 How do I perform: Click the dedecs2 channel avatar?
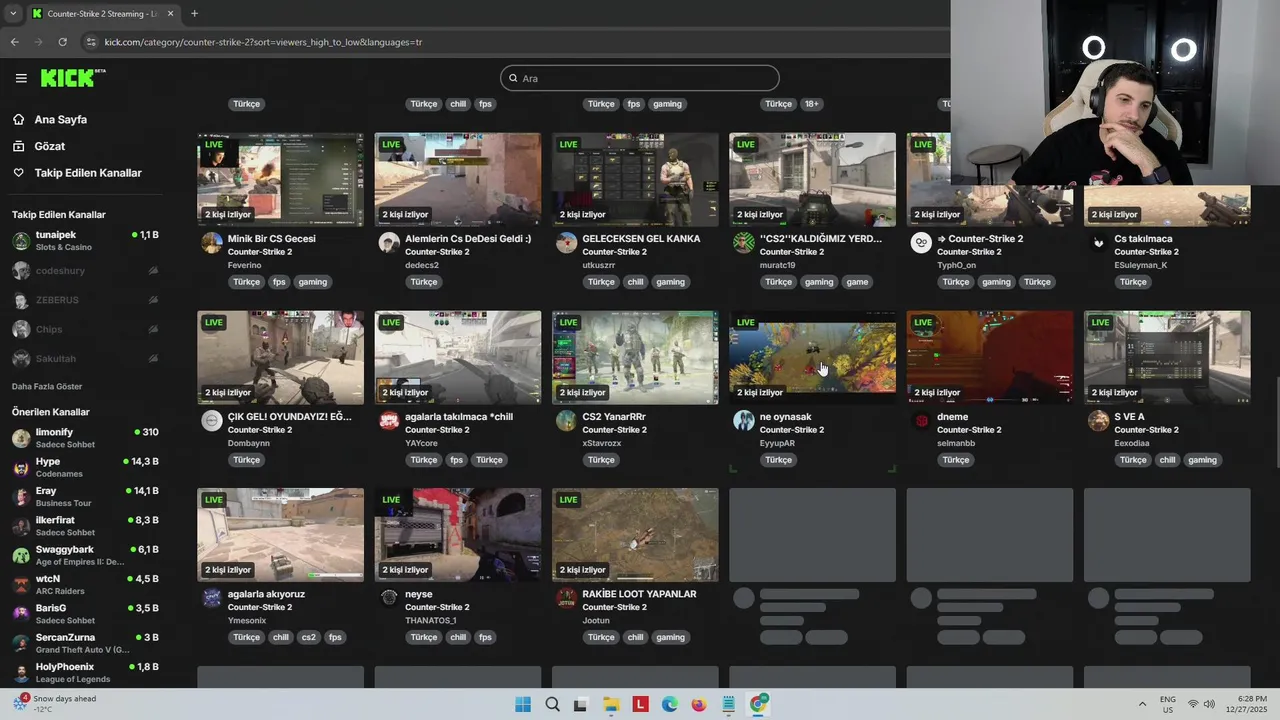pyautogui.click(x=389, y=243)
